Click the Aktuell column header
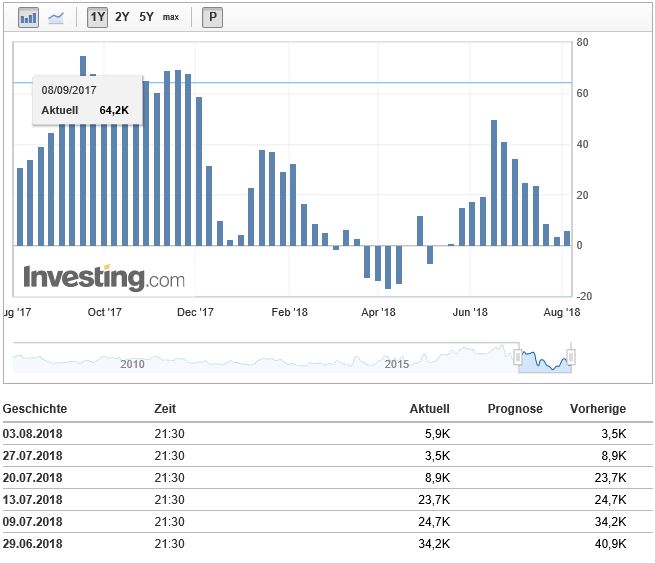Image resolution: width=655 pixels, height=563 pixels. [429, 409]
